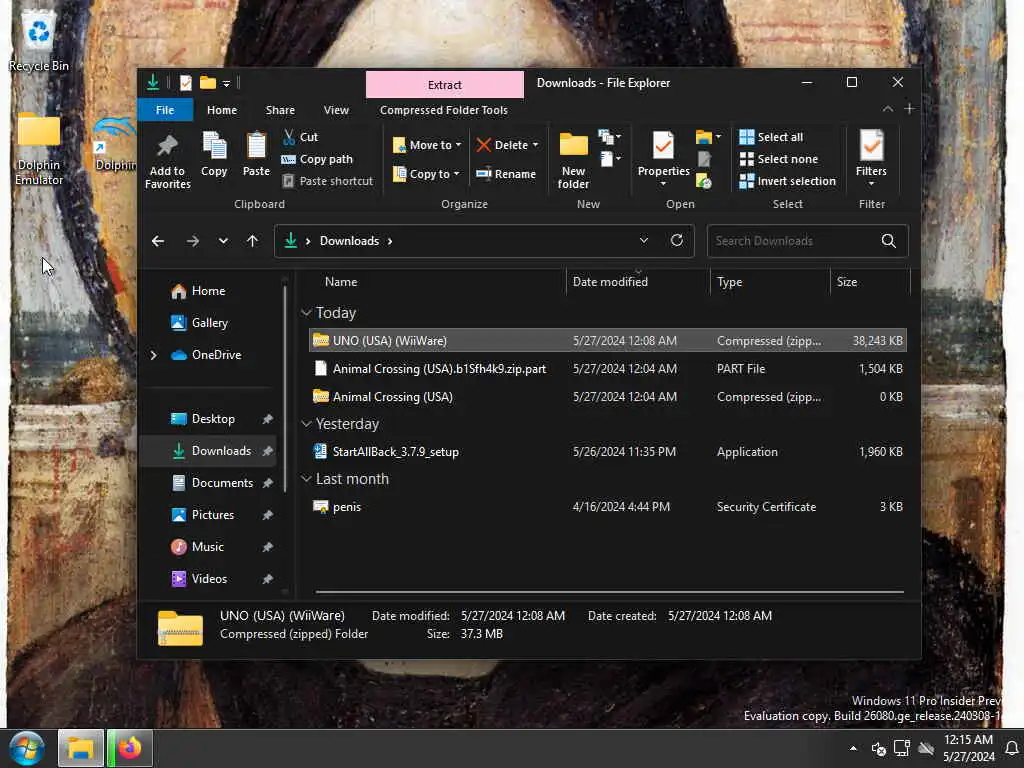Viewport: 1024px width, 768px height.
Task: Click the History icon in Open group
Action: point(704,181)
